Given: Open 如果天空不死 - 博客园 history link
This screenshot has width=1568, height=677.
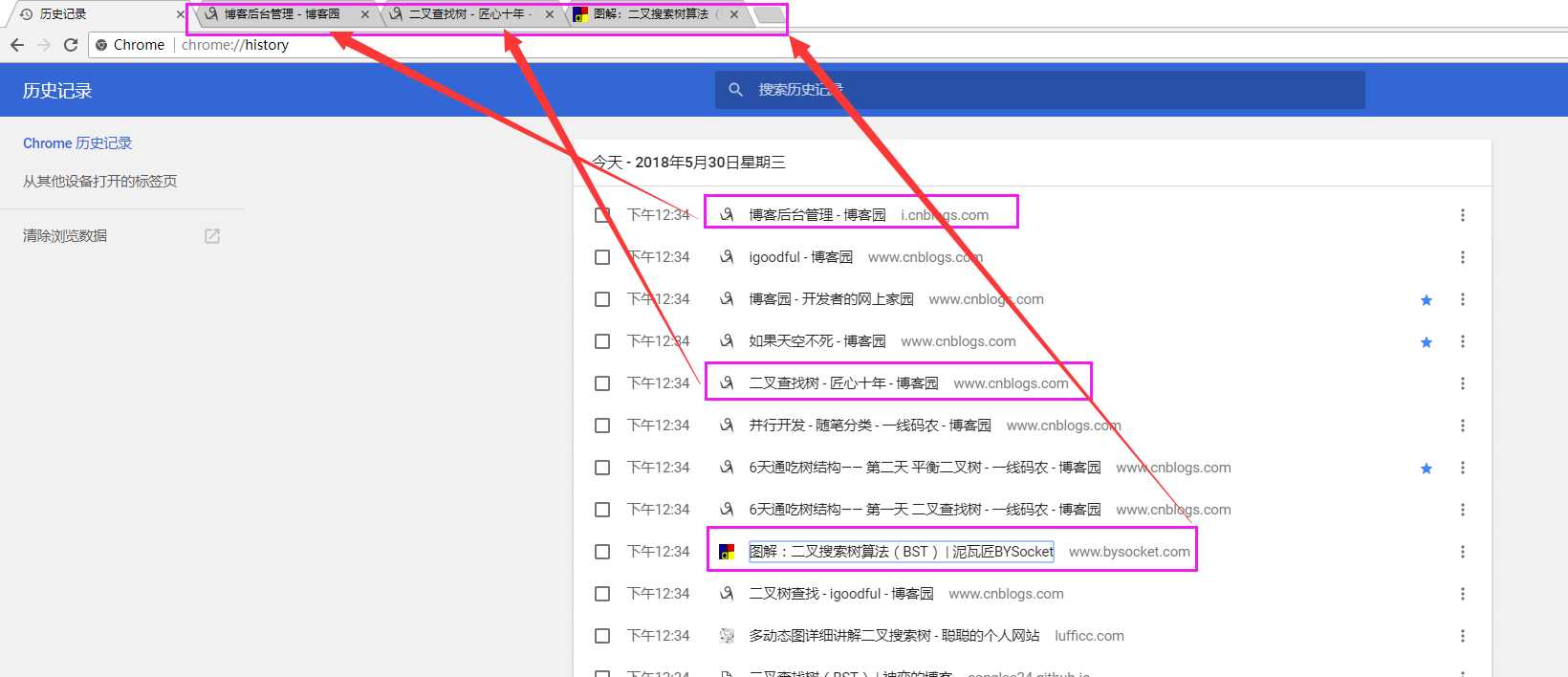Looking at the screenshot, I should pos(817,341).
